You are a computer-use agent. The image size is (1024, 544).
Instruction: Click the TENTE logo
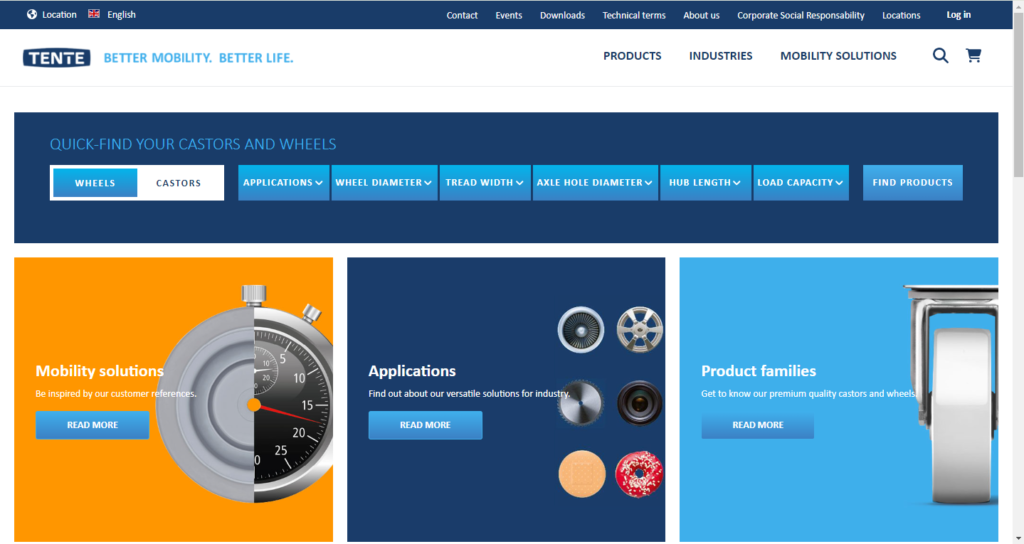click(x=57, y=58)
